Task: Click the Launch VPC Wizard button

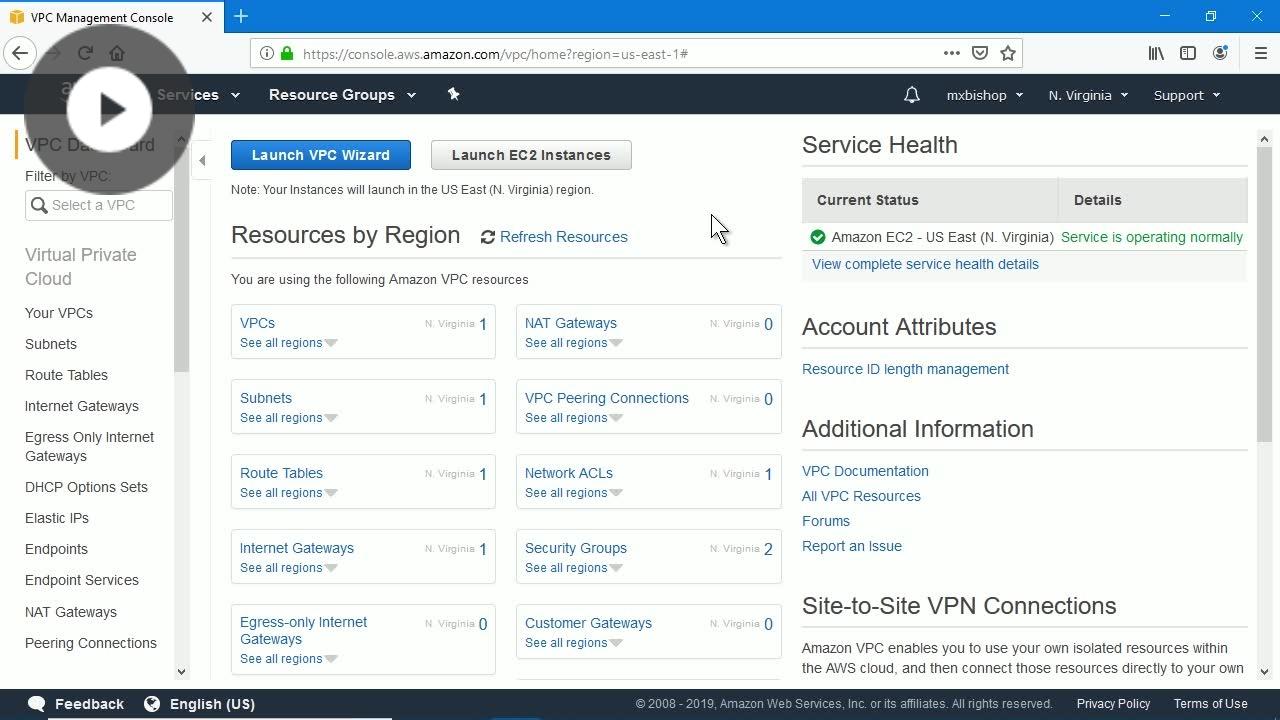Action: click(x=321, y=155)
